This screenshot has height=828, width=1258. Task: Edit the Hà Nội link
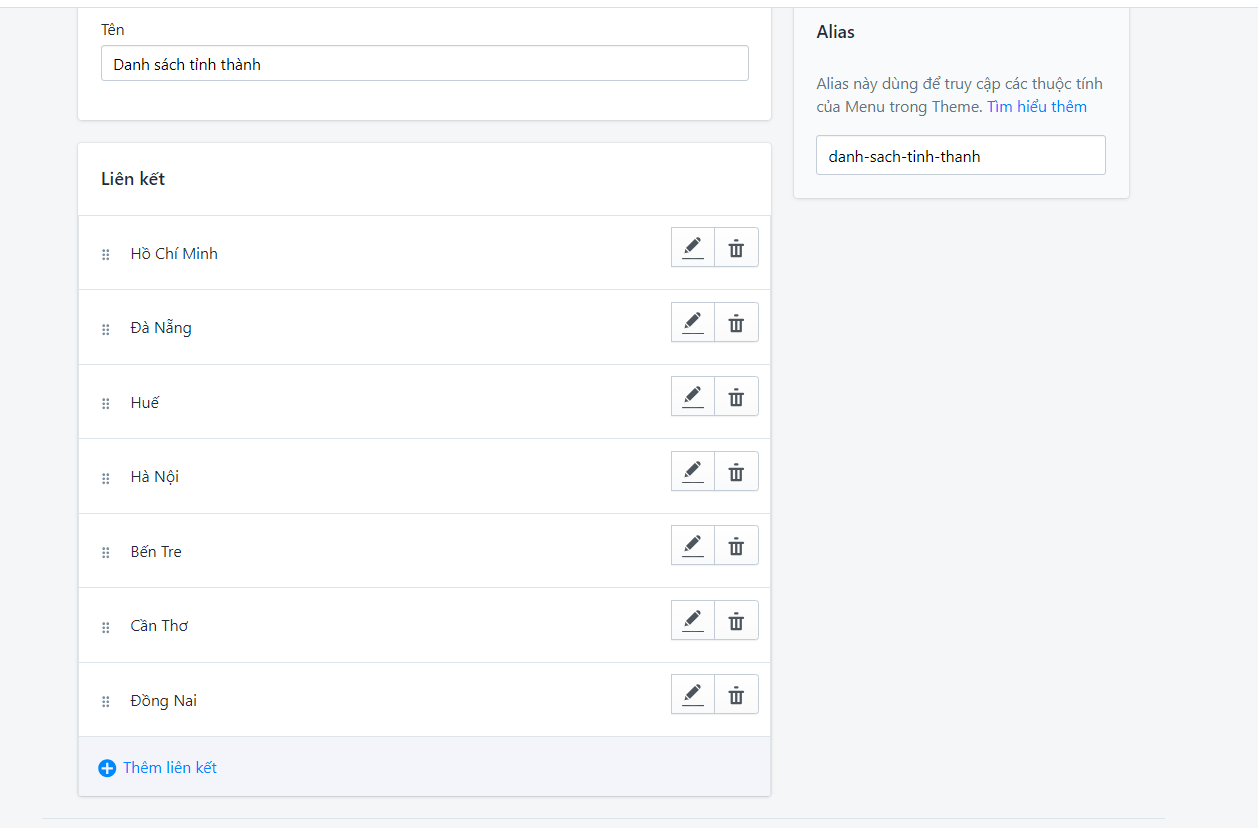click(x=693, y=471)
